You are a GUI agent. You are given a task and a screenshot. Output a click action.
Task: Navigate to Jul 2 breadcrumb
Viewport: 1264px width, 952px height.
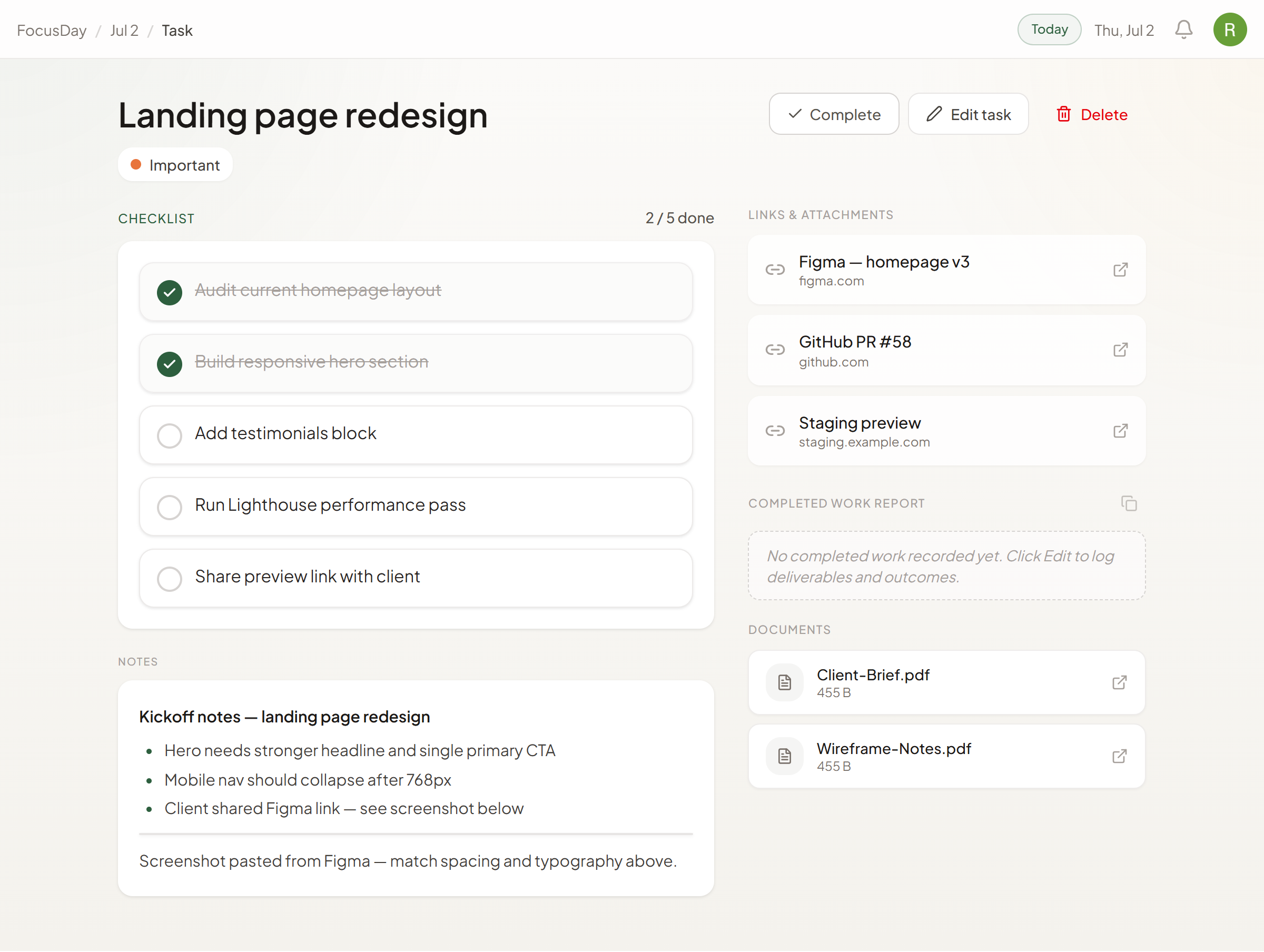click(x=124, y=31)
